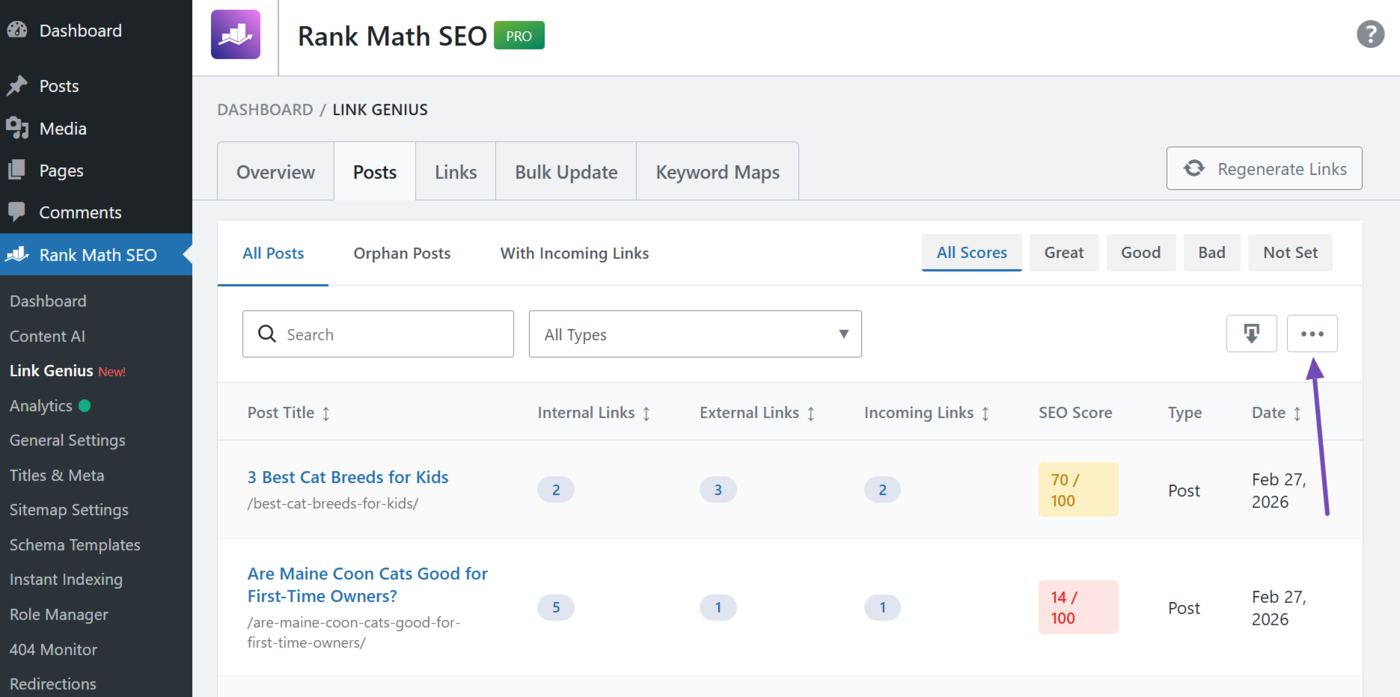Switch to the Keyword Maps tab
1400x697 pixels.
pos(717,171)
